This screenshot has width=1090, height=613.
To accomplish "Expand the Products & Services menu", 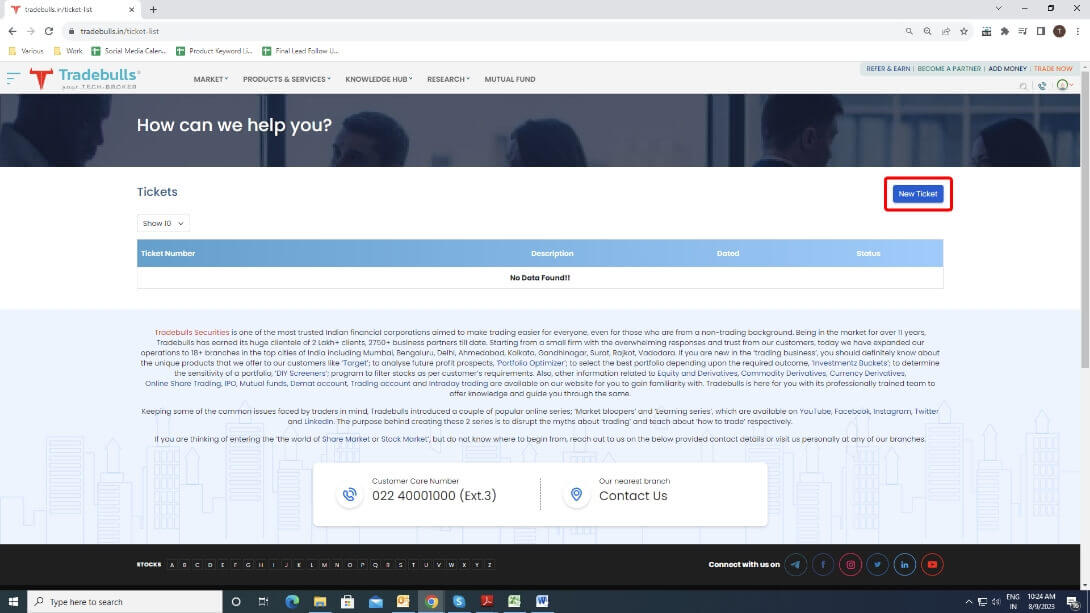I will coord(286,79).
